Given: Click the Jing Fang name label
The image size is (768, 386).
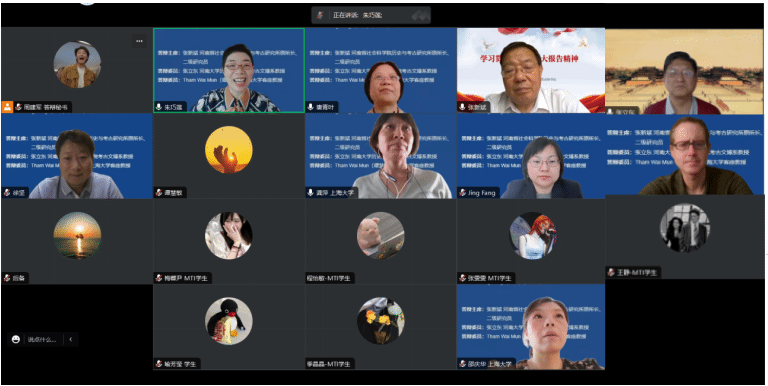Looking at the screenshot, I should [481, 193].
